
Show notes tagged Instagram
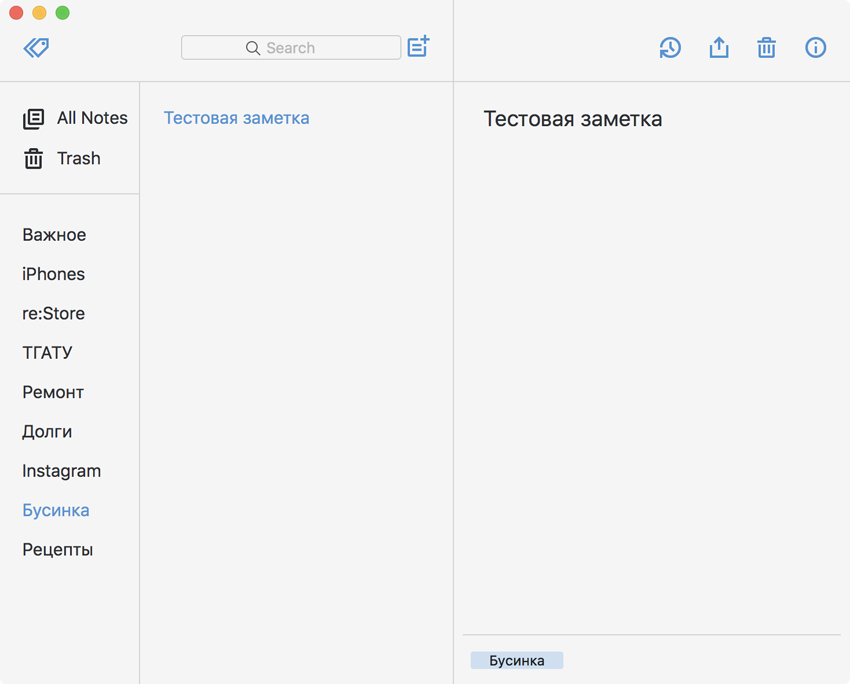pyautogui.click(x=61, y=471)
